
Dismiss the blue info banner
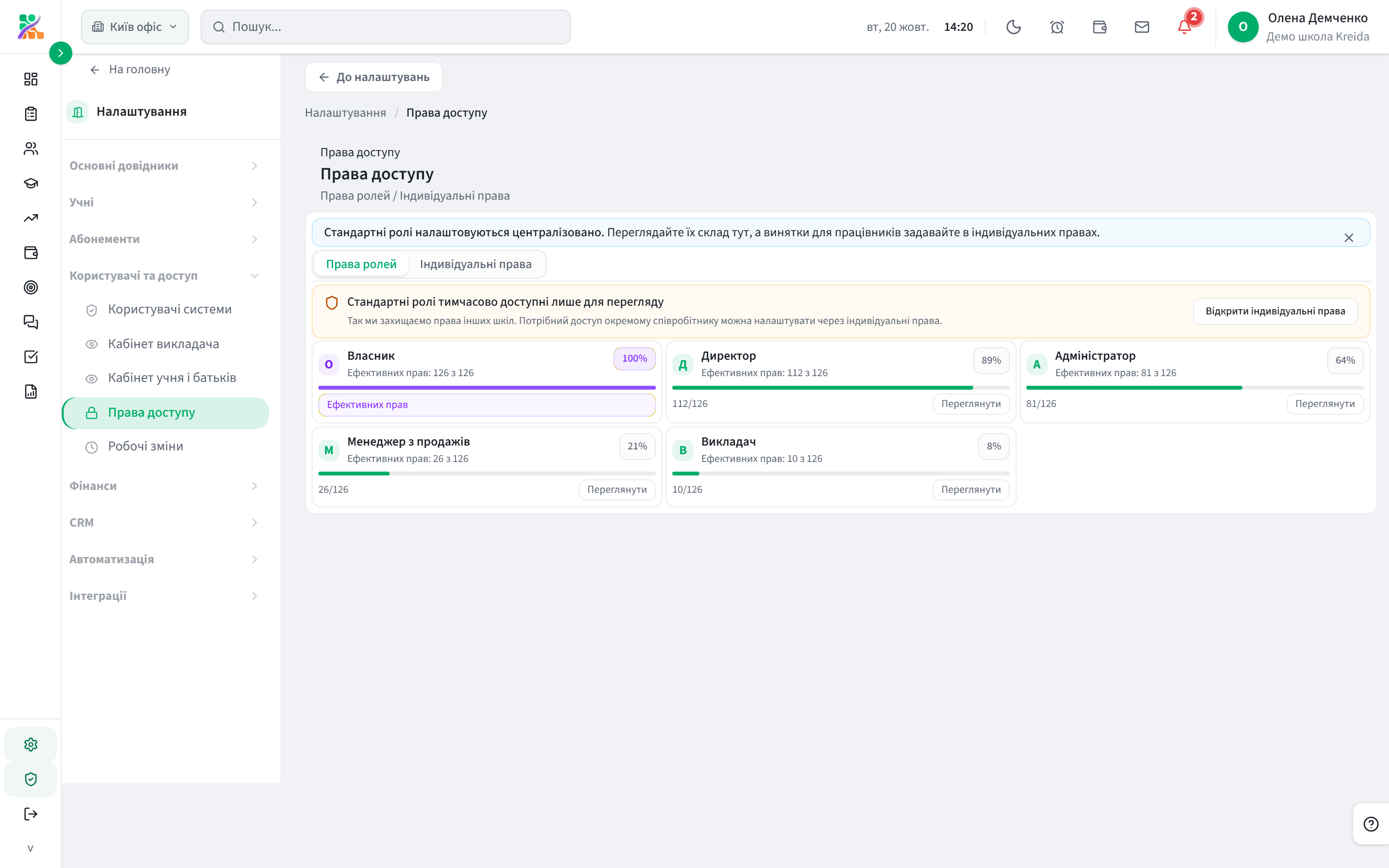click(1348, 238)
